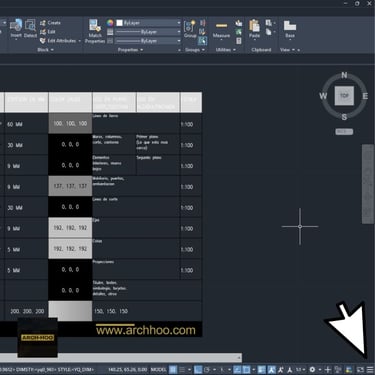This screenshot has height=375, width=375.
Task: Toggle ortho mode in status bar
Action: coord(198,369)
